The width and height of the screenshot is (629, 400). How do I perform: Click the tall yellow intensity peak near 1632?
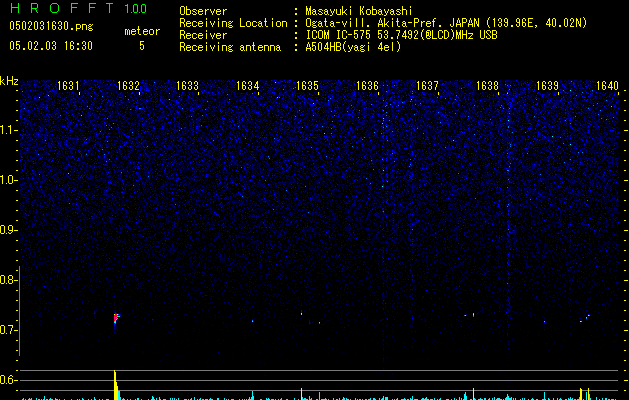[115, 385]
